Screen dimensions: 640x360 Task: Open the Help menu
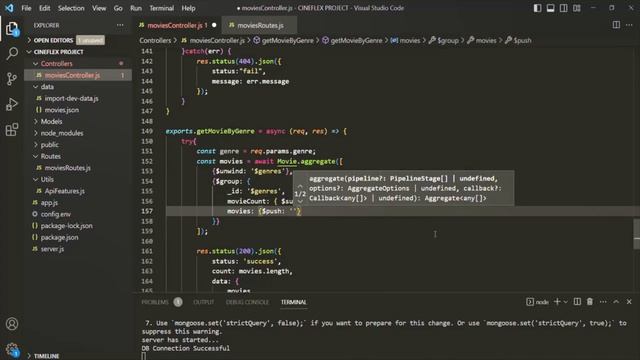[188, 8]
